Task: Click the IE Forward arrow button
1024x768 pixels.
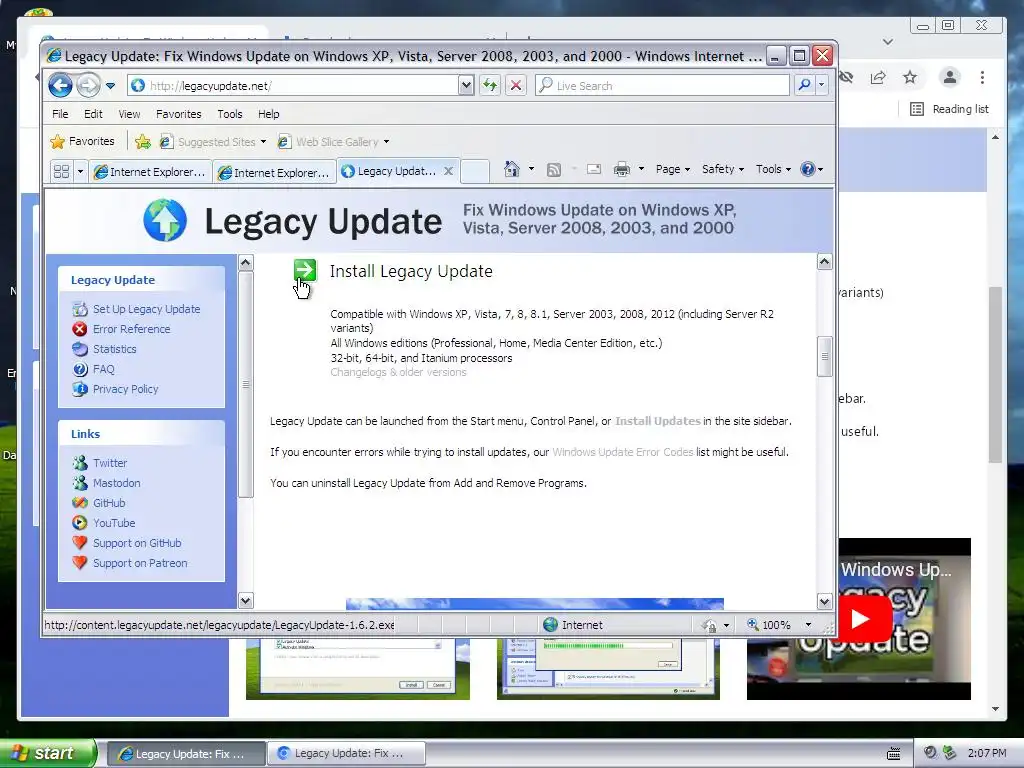Action: click(88, 85)
